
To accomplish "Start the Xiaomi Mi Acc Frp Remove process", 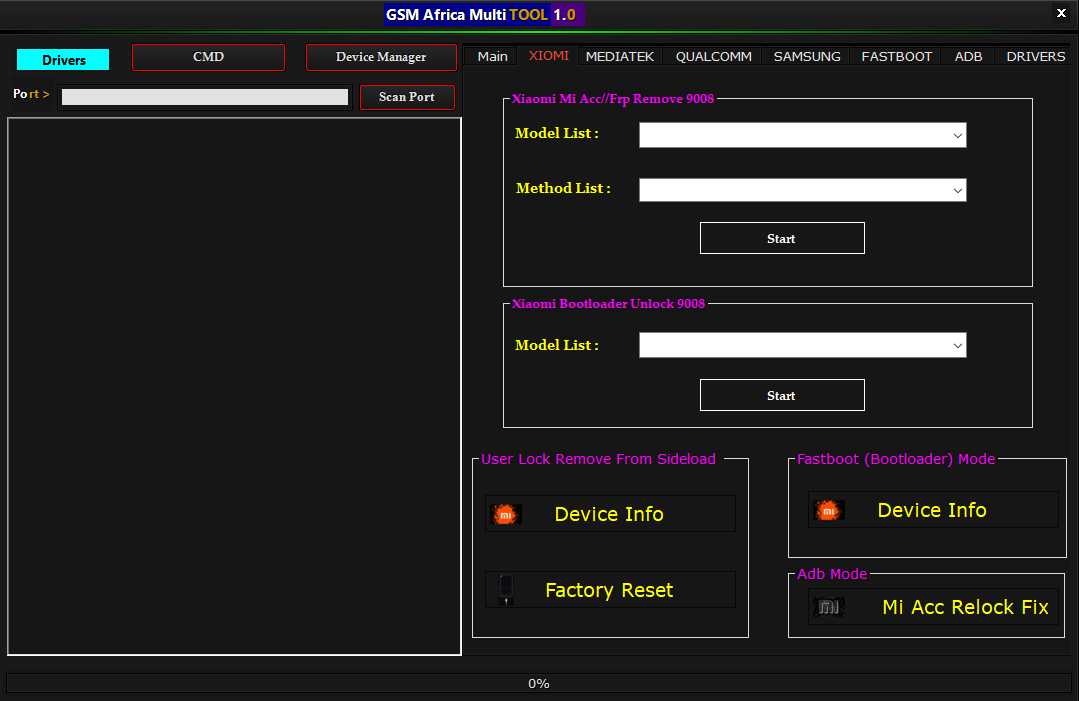I will pos(781,237).
